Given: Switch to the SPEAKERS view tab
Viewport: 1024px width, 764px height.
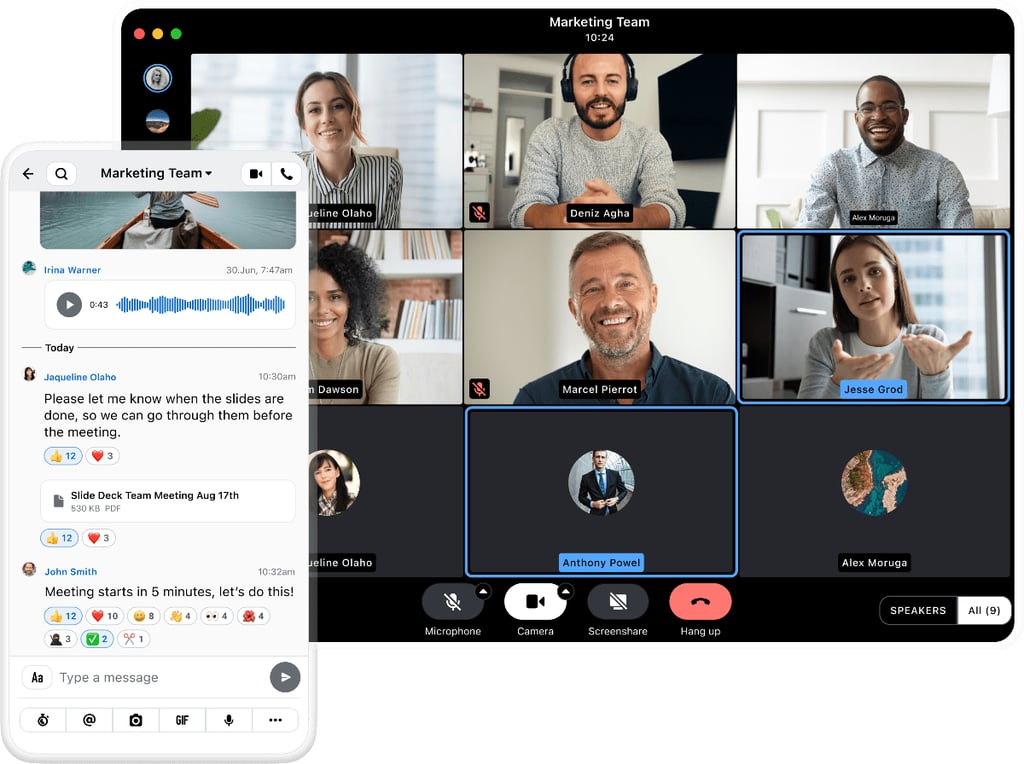Looking at the screenshot, I should tap(917, 610).
